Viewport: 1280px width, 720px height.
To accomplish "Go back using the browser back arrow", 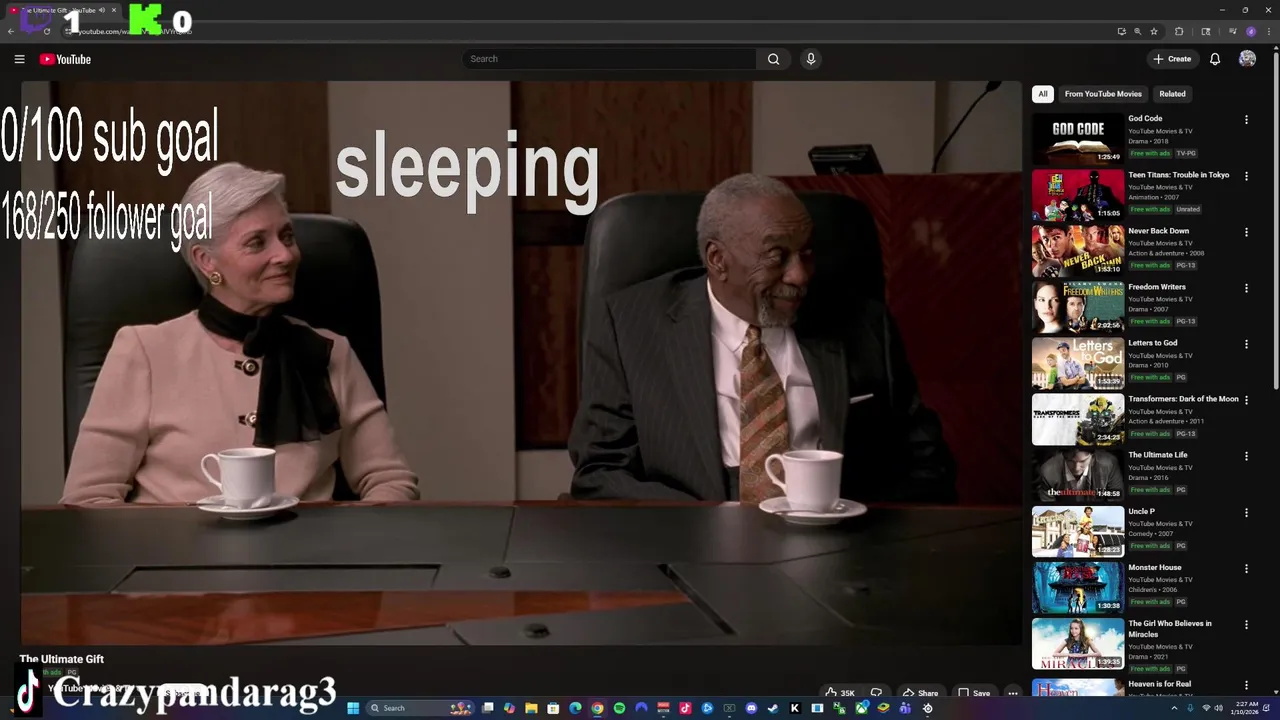I will (x=11, y=31).
